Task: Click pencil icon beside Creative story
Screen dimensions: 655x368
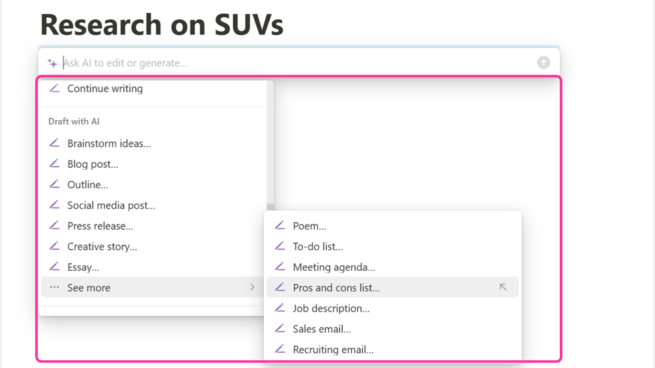Action: point(54,246)
